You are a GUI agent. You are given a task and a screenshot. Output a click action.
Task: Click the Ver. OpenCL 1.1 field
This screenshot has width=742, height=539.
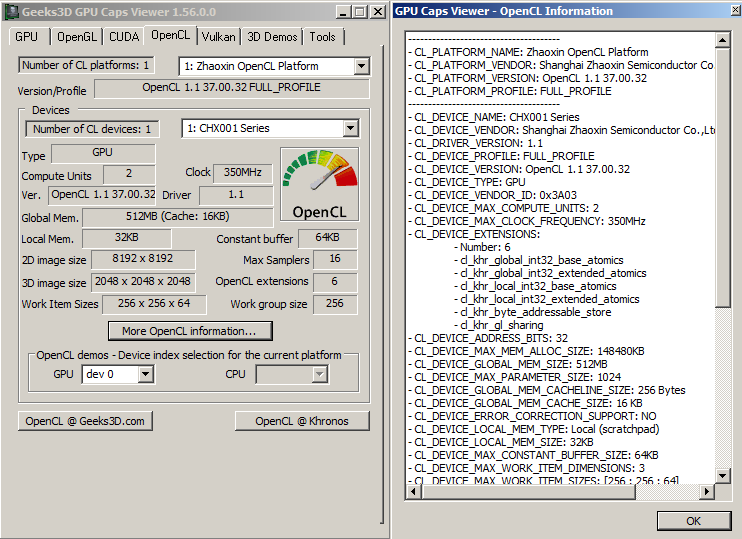point(102,195)
